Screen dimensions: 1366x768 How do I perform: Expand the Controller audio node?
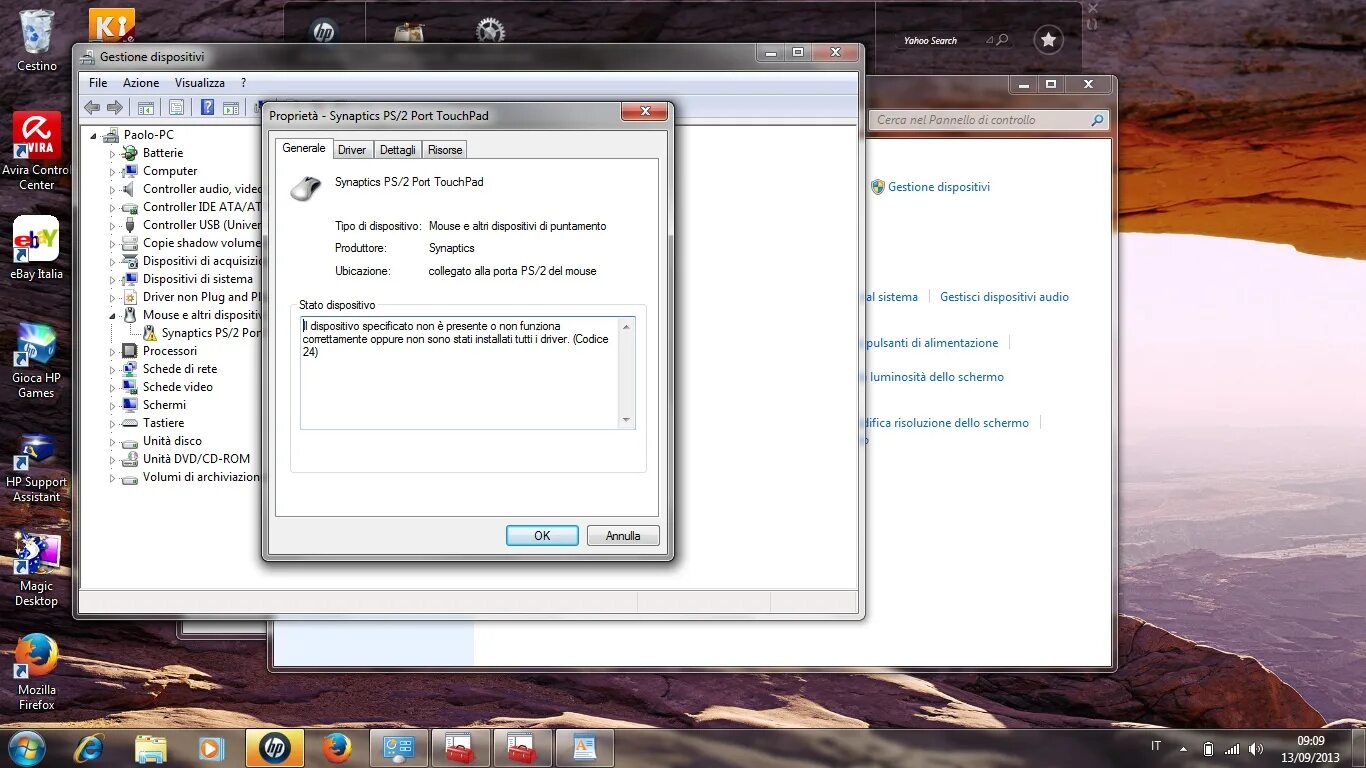tap(113, 190)
